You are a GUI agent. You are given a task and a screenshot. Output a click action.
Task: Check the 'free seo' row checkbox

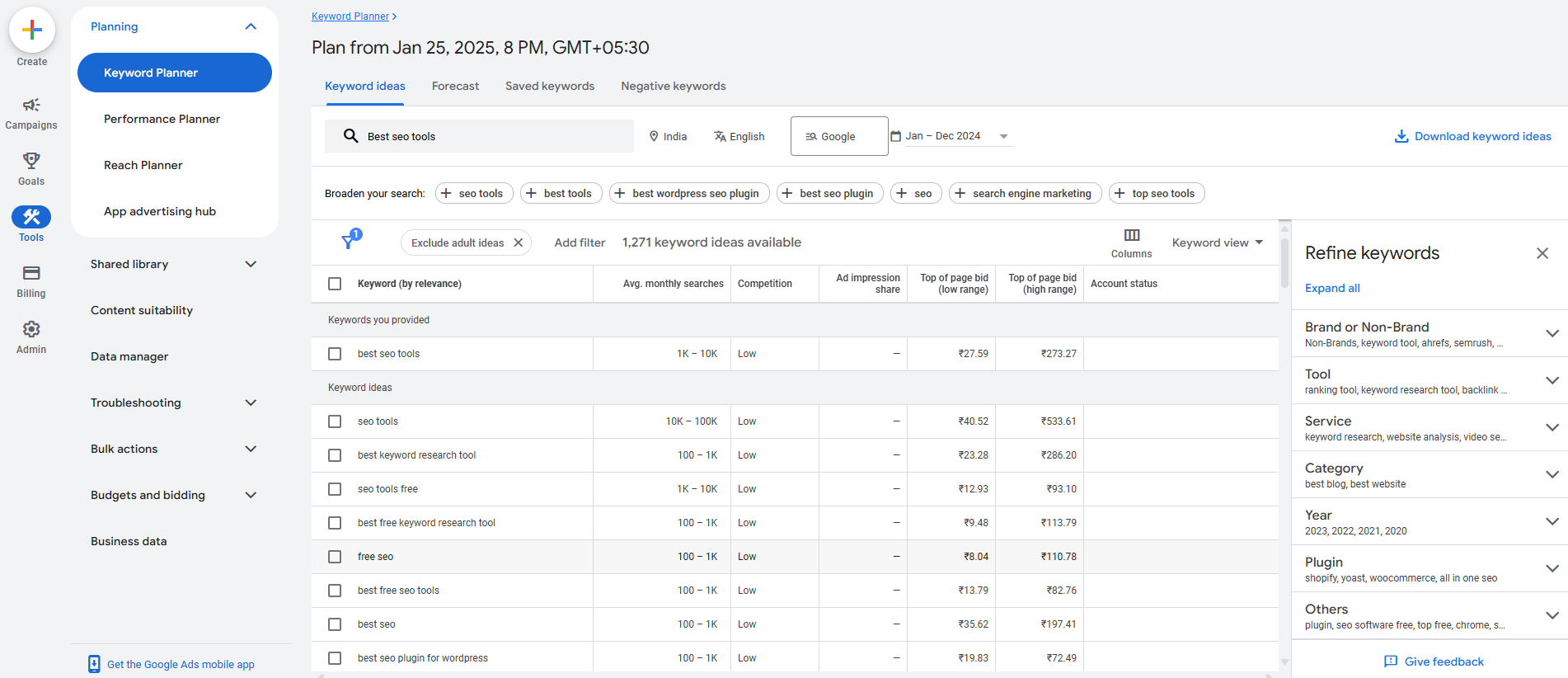[335, 557]
